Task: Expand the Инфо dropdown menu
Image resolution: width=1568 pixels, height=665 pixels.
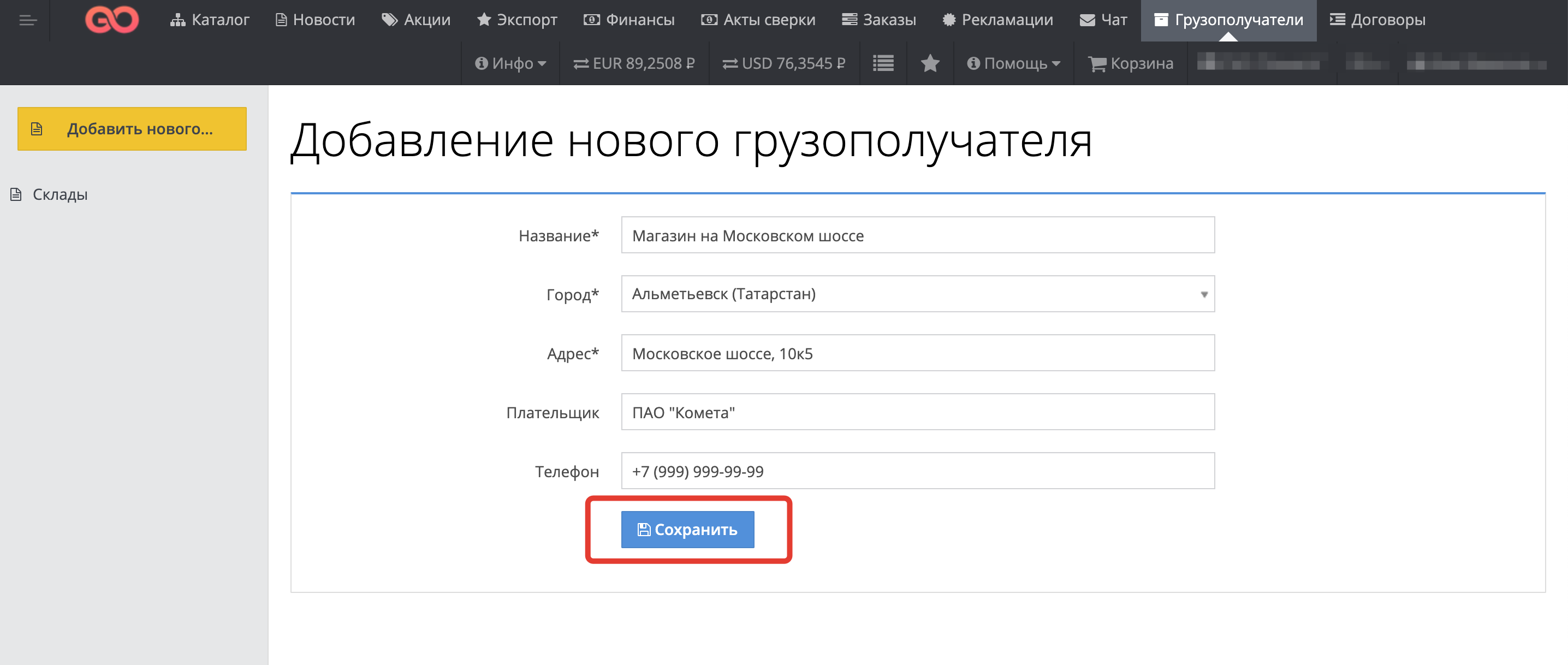Action: (x=510, y=63)
